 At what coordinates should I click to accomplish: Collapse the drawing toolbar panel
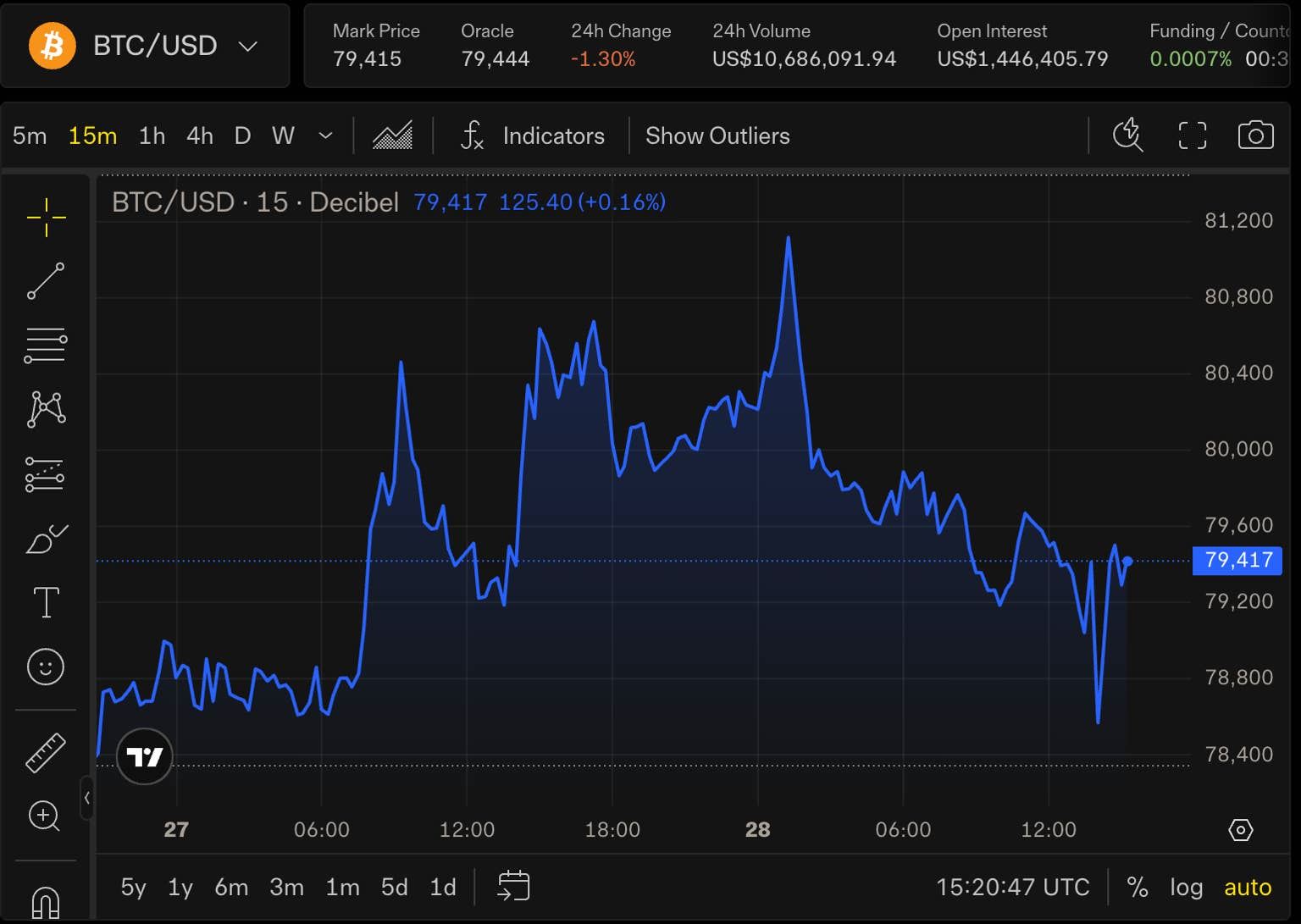click(86, 798)
